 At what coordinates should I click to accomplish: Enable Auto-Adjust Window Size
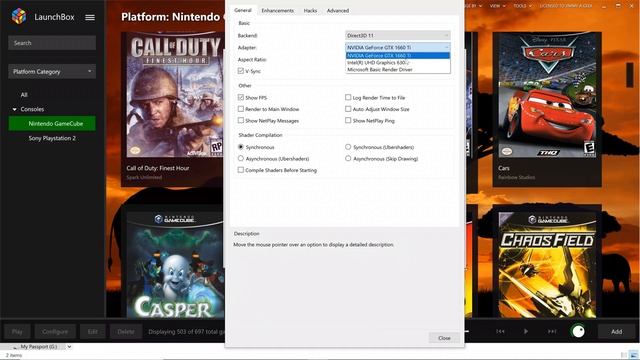click(x=348, y=109)
